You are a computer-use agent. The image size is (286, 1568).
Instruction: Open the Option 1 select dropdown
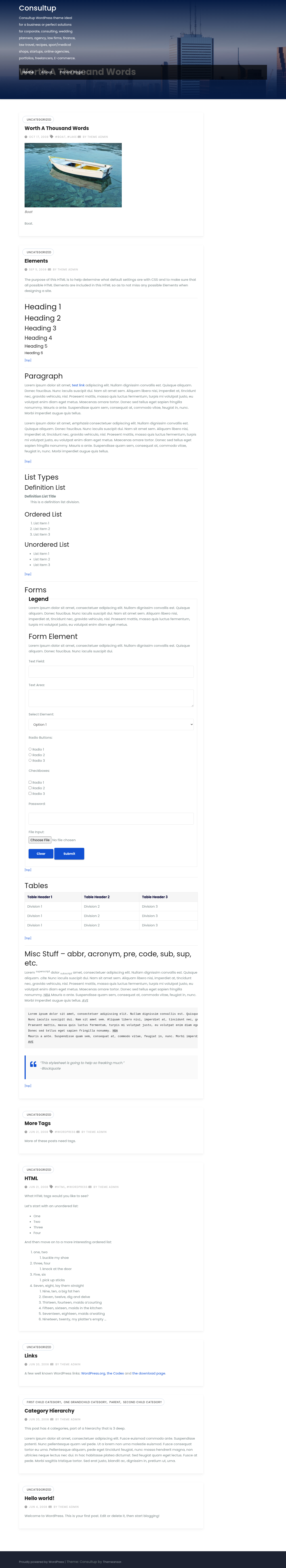pos(111,724)
